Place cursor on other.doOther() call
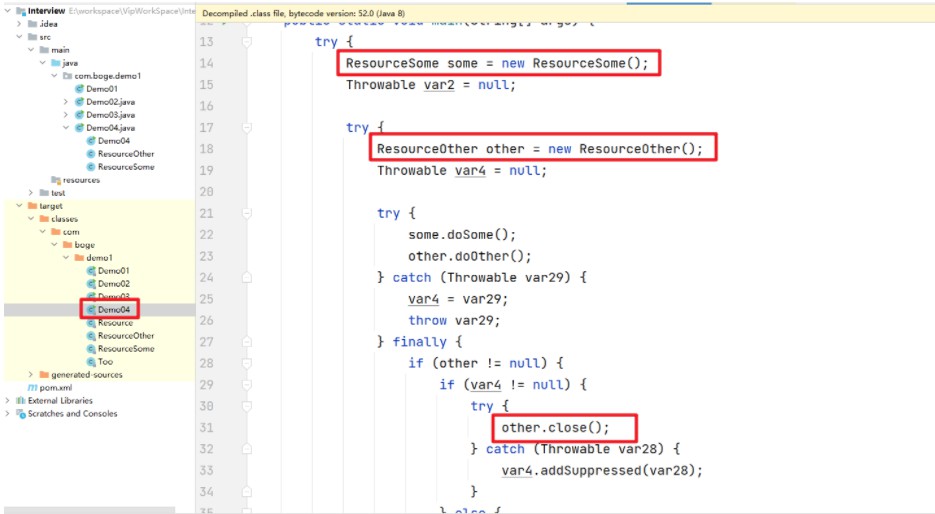The width and height of the screenshot is (935, 514). pyautogui.click(x=470, y=256)
